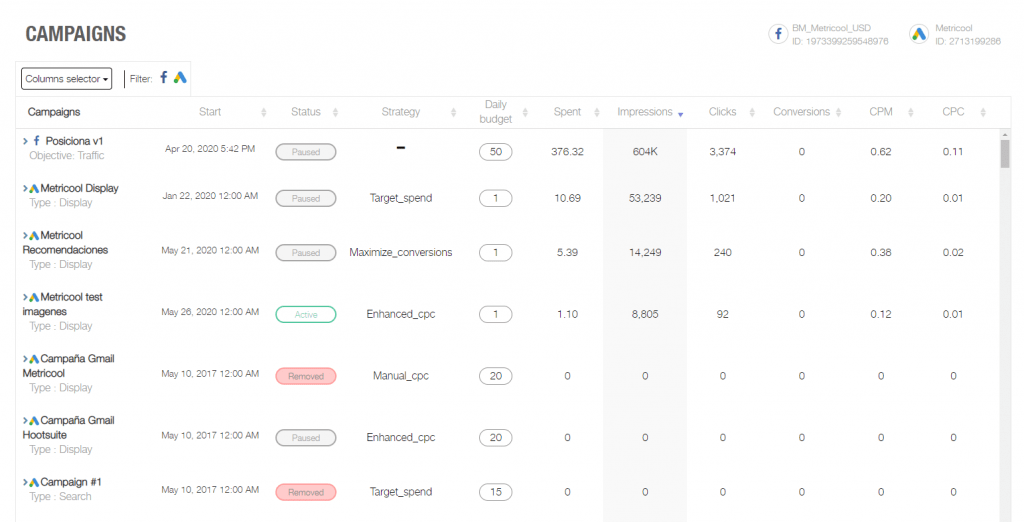Click the CAMPAIGNS page title

[x=76, y=34]
